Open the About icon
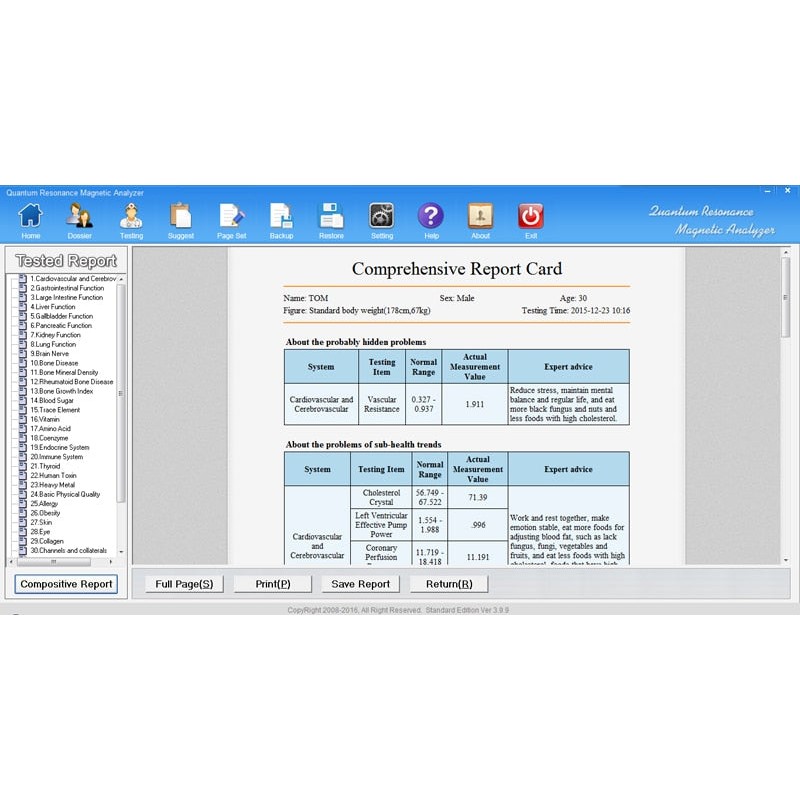 tap(481, 216)
